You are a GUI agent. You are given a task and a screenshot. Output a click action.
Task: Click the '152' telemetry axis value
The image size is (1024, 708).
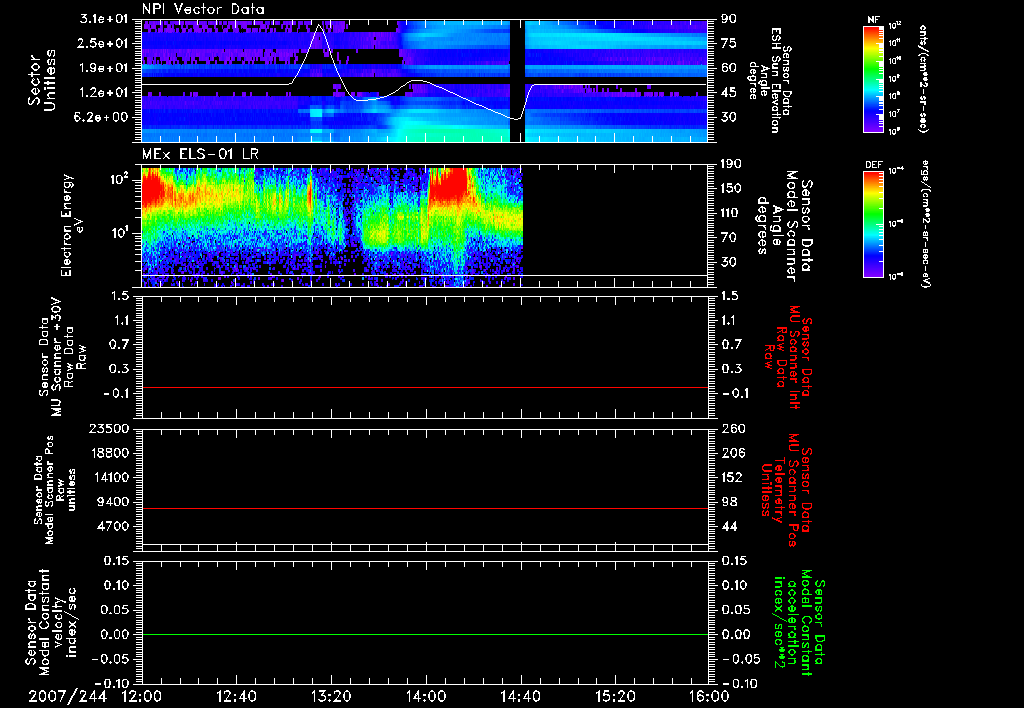coord(732,477)
